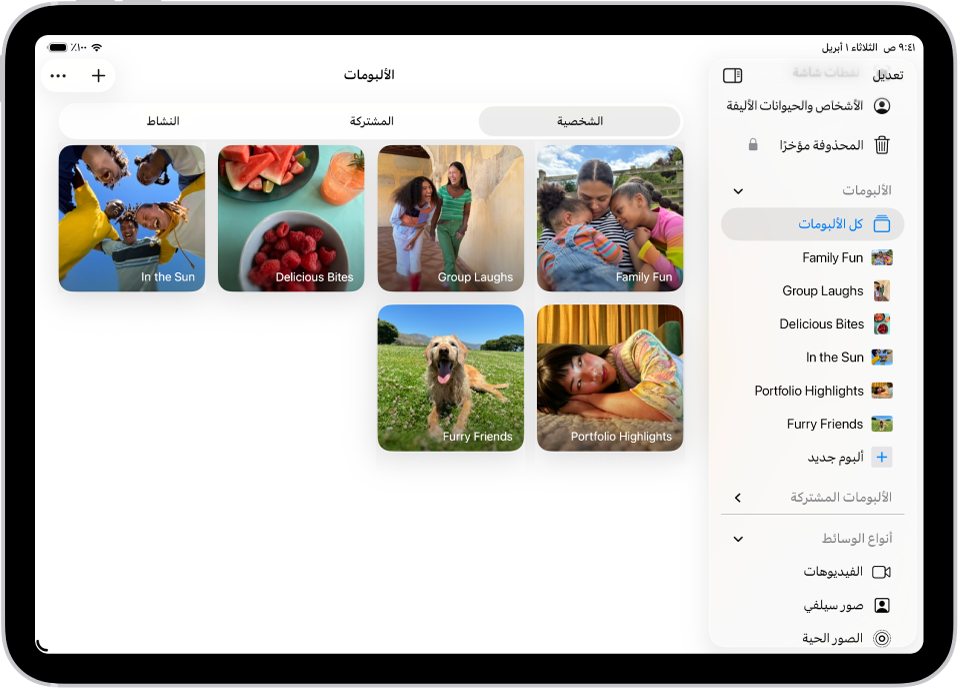Tap the plus icon near the top left
The image size is (960, 689).
pos(97,75)
